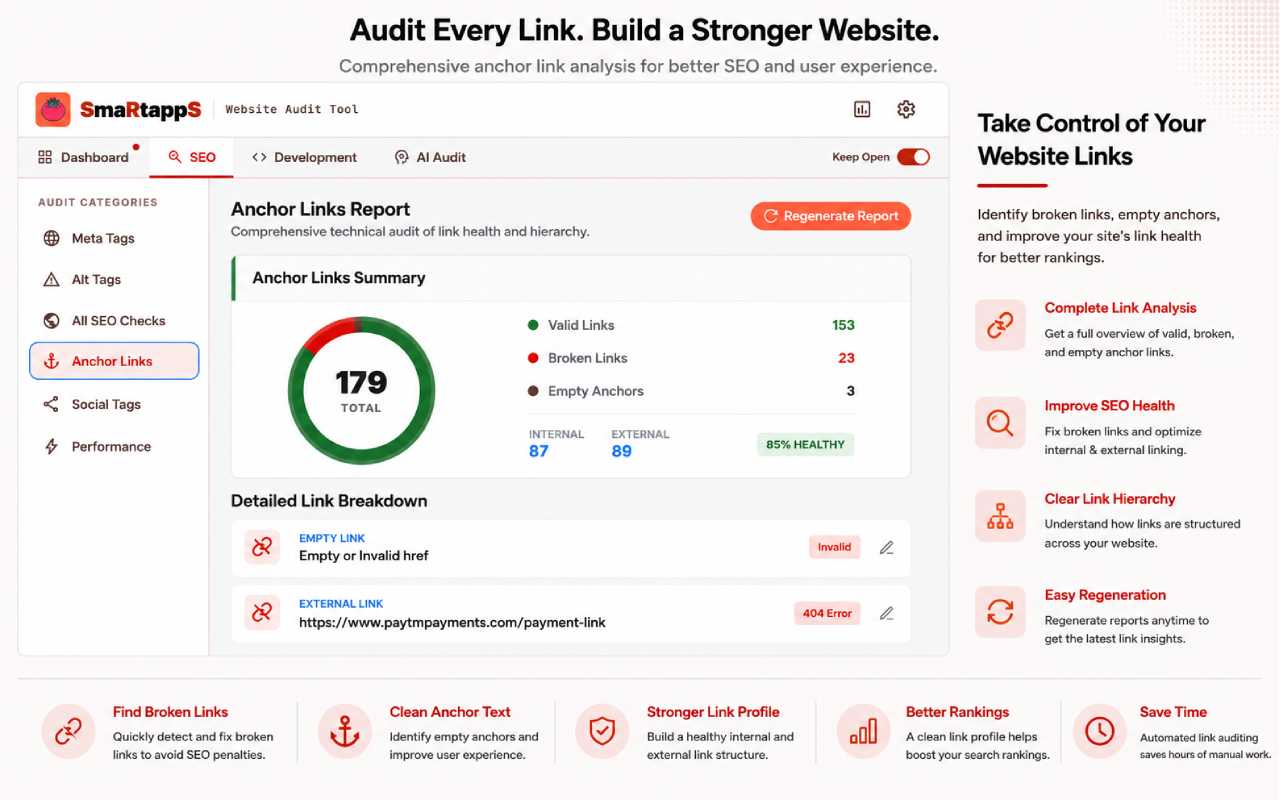
Task: Click the Save Time heading
Action: click(1173, 712)
